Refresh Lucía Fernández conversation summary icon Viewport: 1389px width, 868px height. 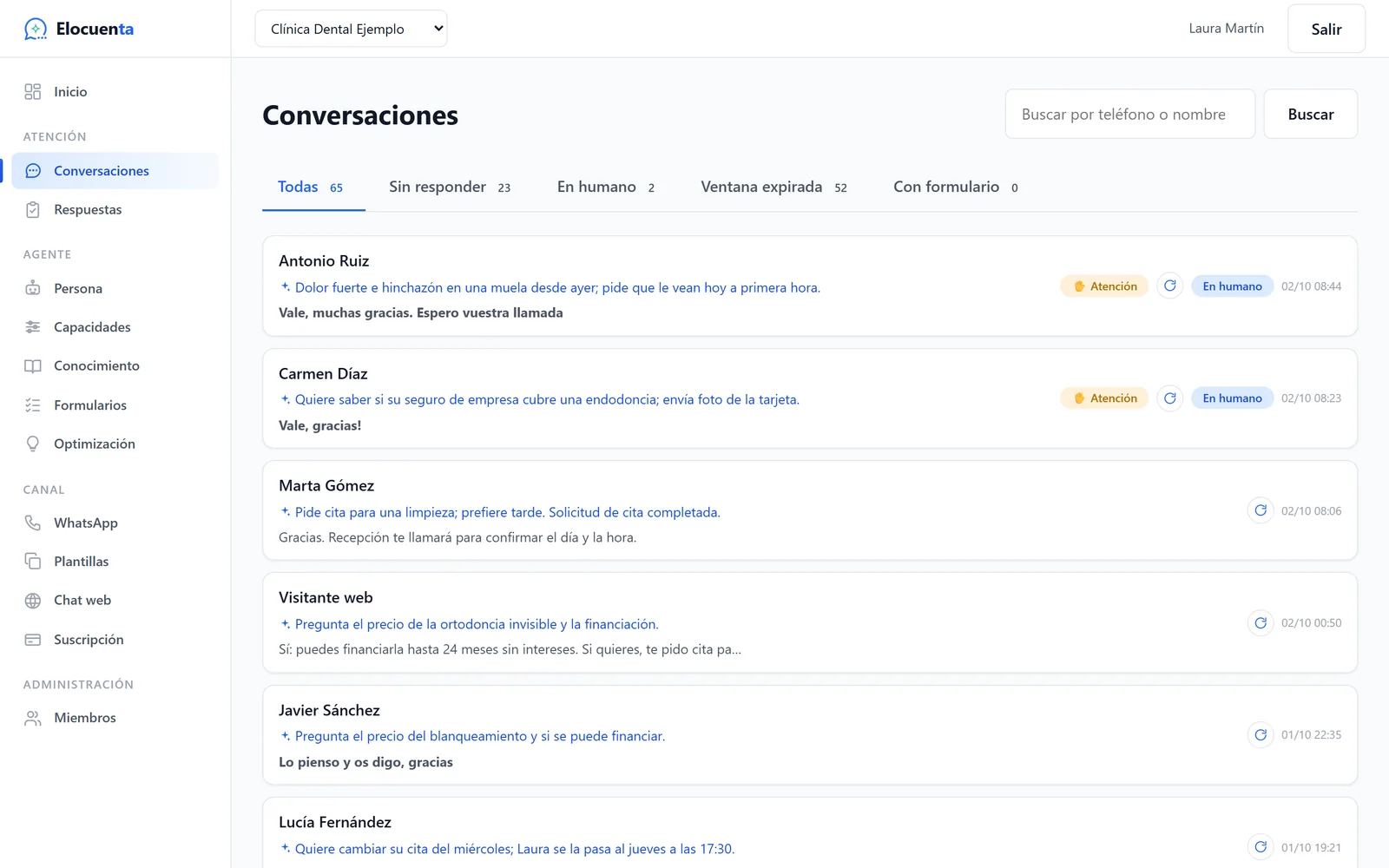point(1261,847)
